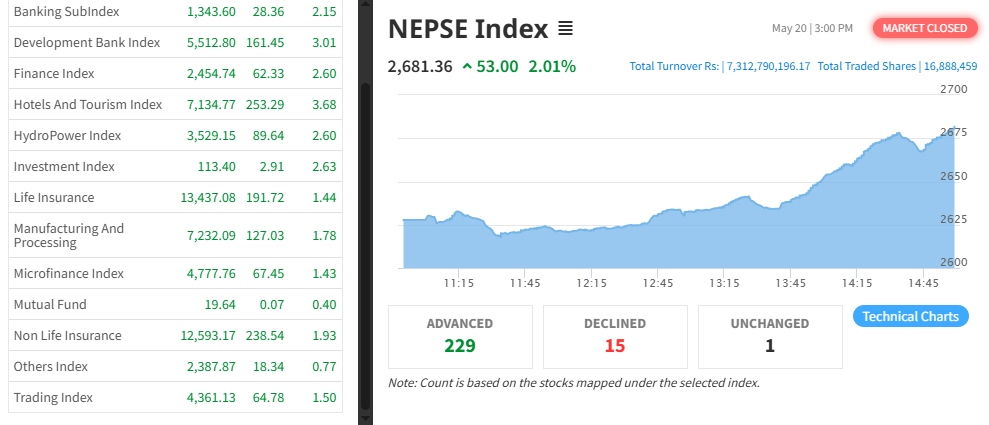
Task: Select the Development Bank Index row
Action: (87, 43)
